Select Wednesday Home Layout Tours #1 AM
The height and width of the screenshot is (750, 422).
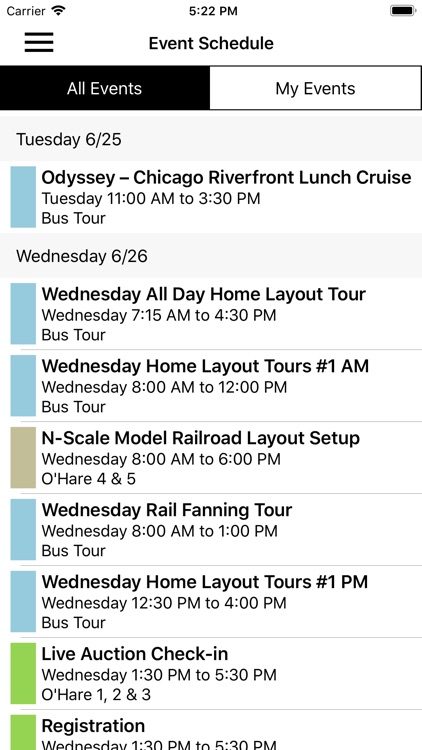point(211,386)
